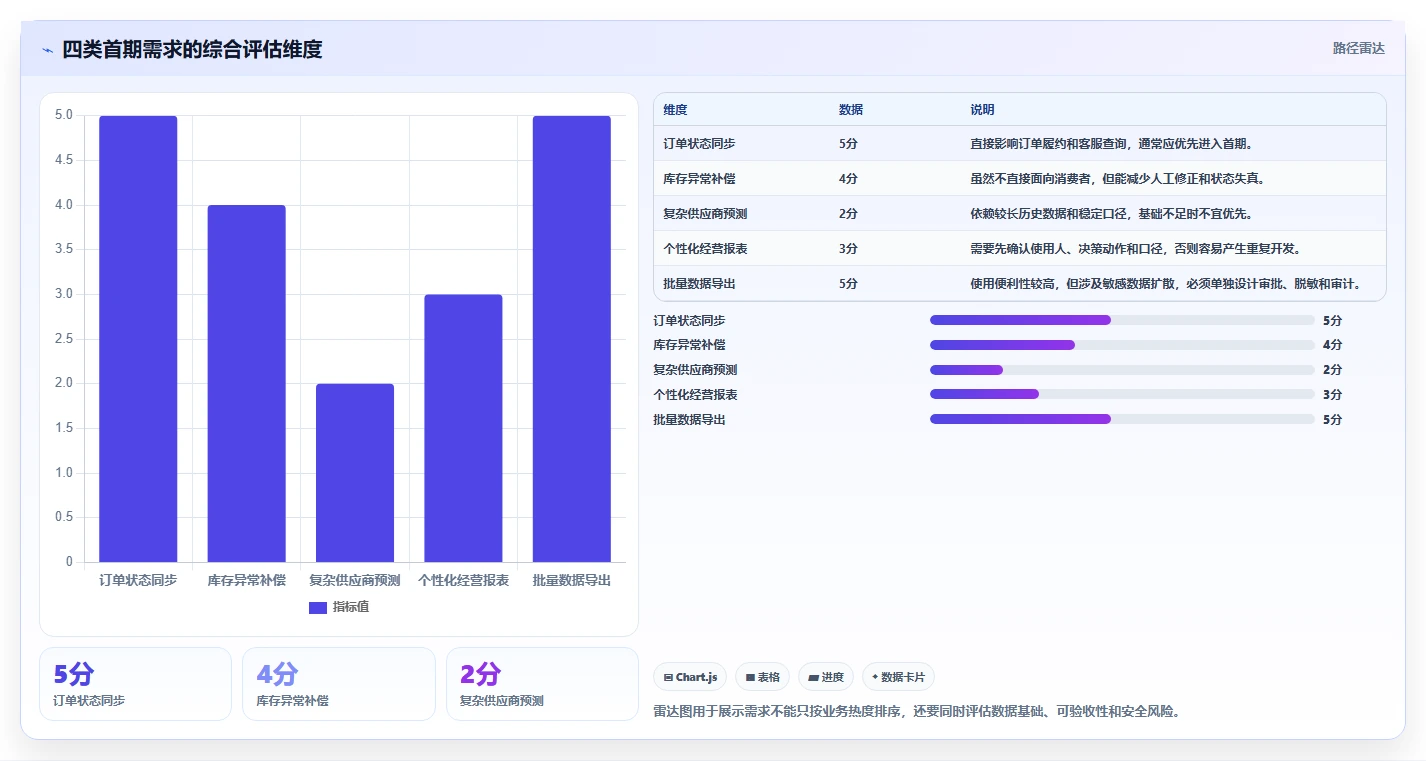Click the footer note starting 雷达图用于展示
Image resolution: width=1426 pixels, height=761 pixels.
[x=917, y=712]
